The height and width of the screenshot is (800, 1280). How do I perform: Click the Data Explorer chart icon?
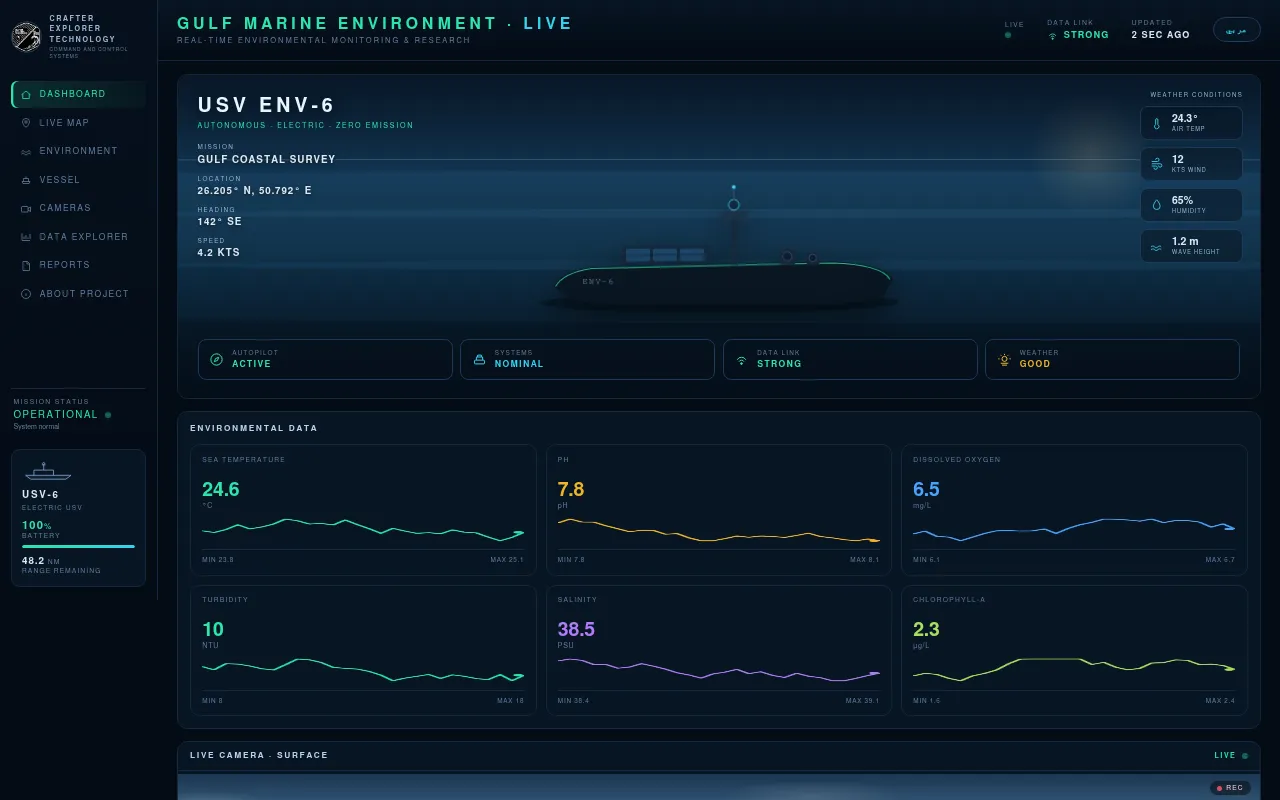click(x=26, y=237)
